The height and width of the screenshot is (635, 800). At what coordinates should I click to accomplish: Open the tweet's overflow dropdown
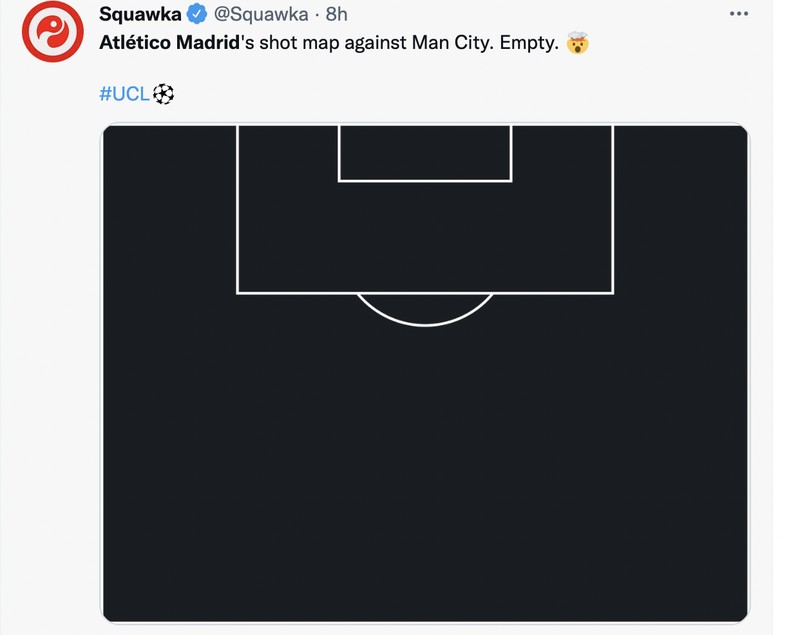(737, 12)
